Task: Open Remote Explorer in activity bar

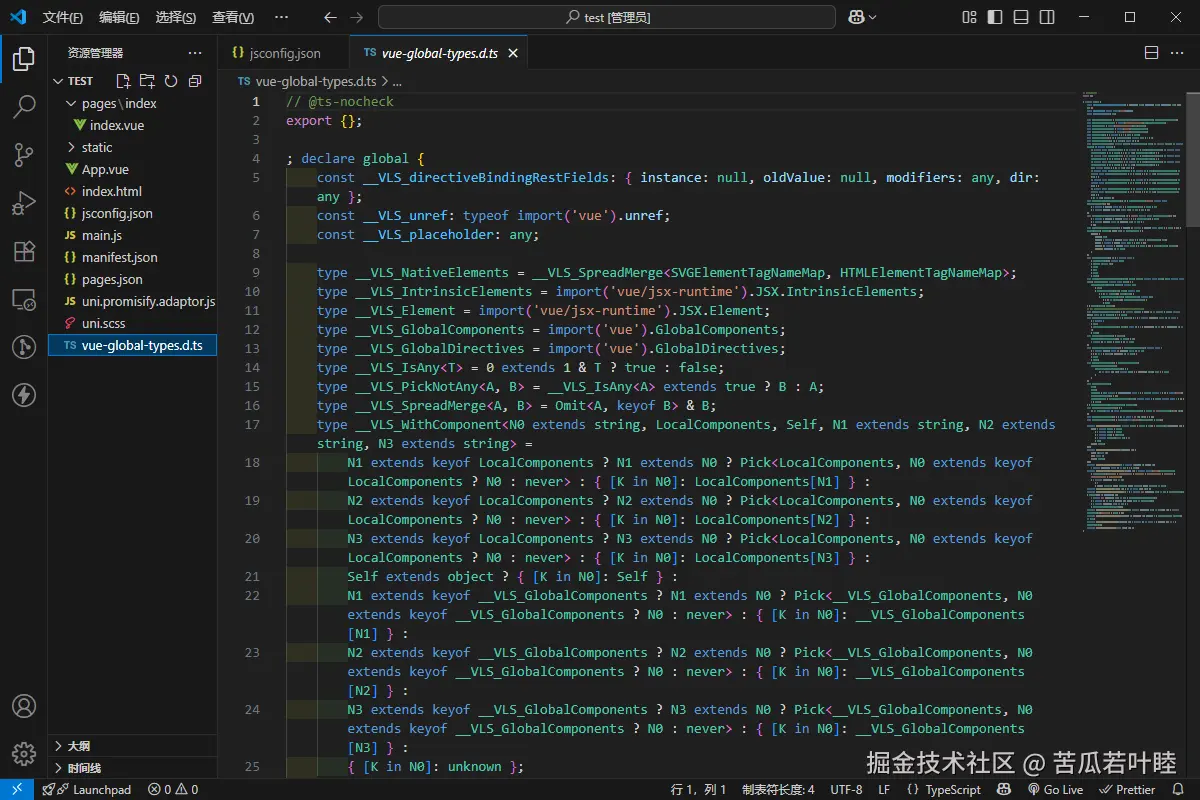Action: click(x=24, y=299)
